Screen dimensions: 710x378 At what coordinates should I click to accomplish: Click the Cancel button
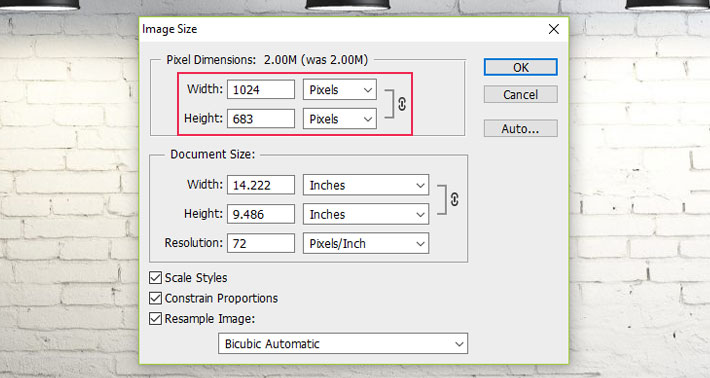pyautogui.click(x=521, y=95)
